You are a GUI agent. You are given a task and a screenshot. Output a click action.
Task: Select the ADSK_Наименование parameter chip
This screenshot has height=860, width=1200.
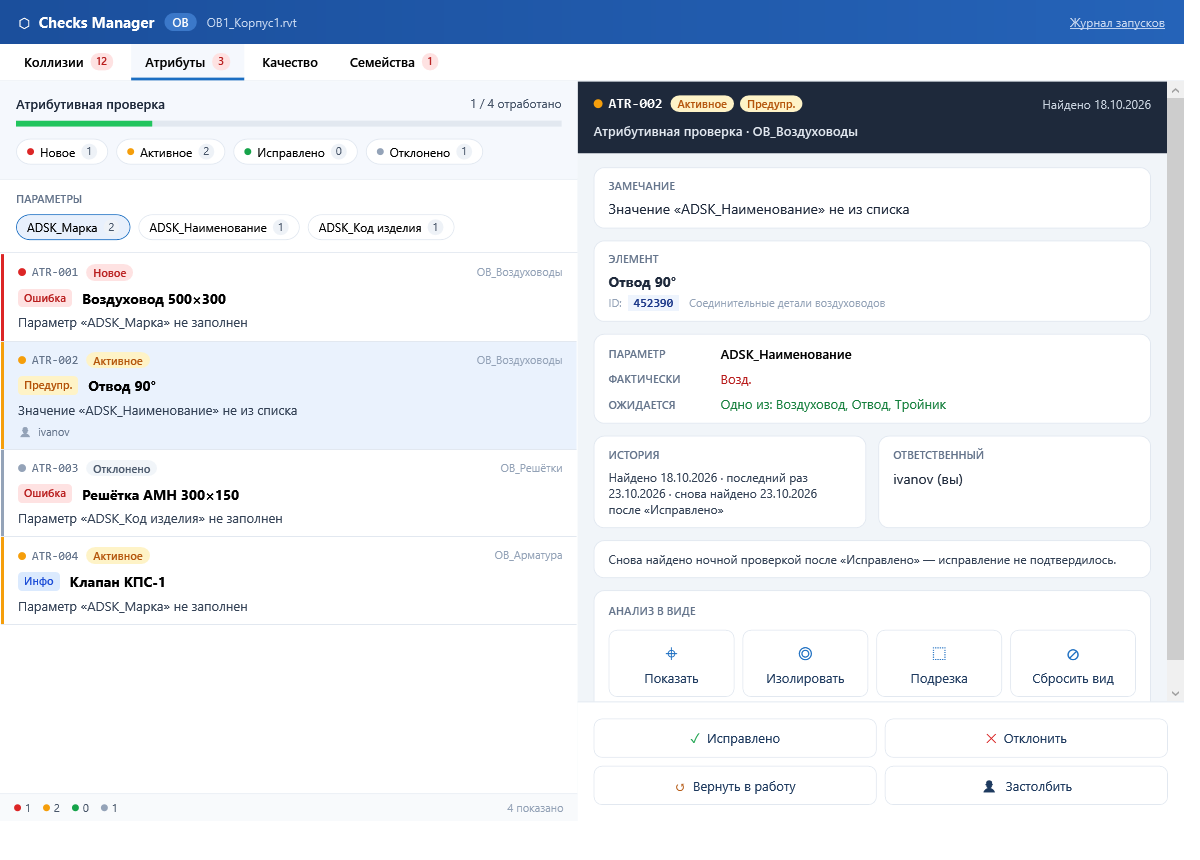point(218,228)
